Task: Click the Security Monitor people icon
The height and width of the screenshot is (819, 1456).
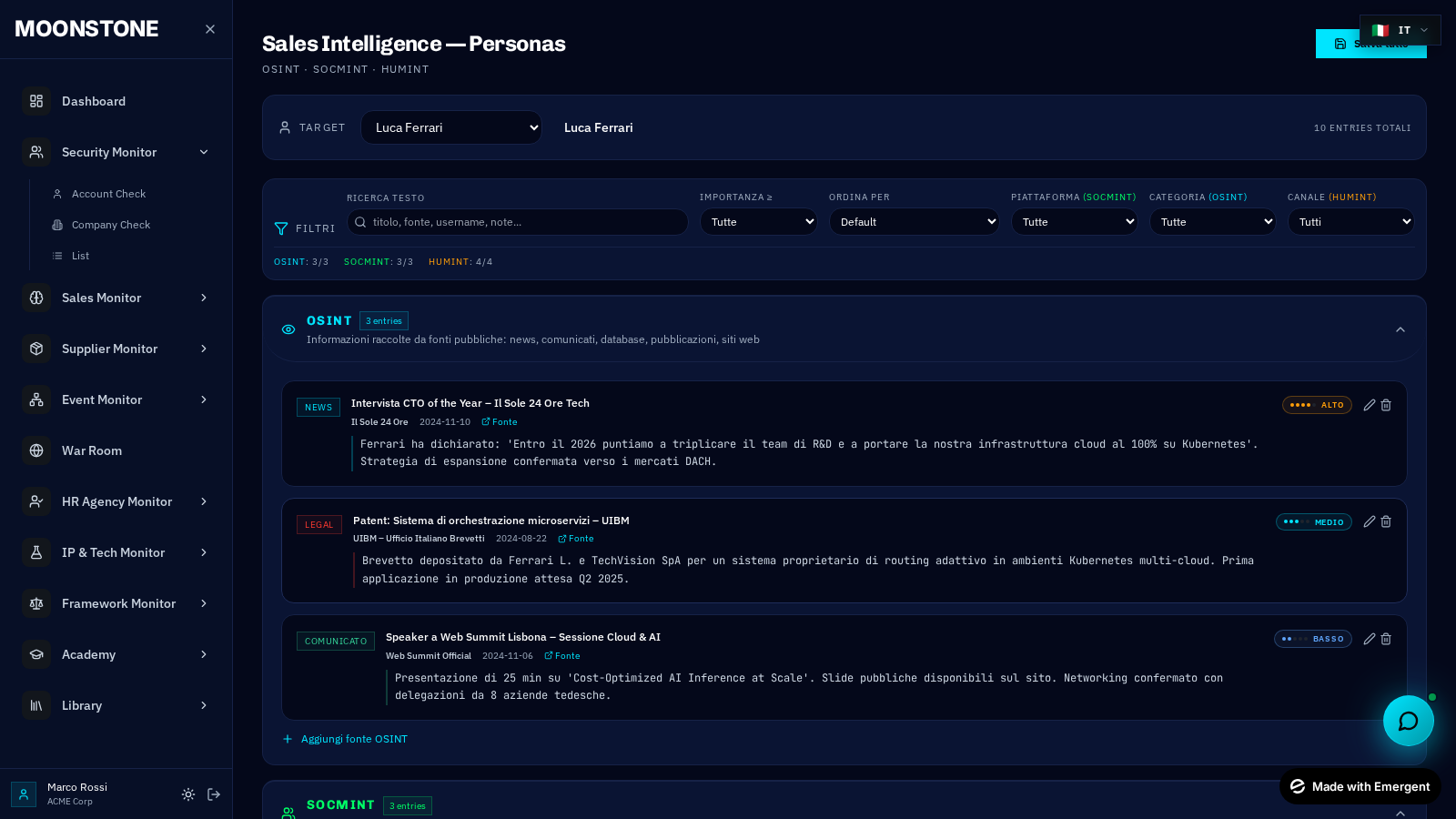Action: (36, 152)
